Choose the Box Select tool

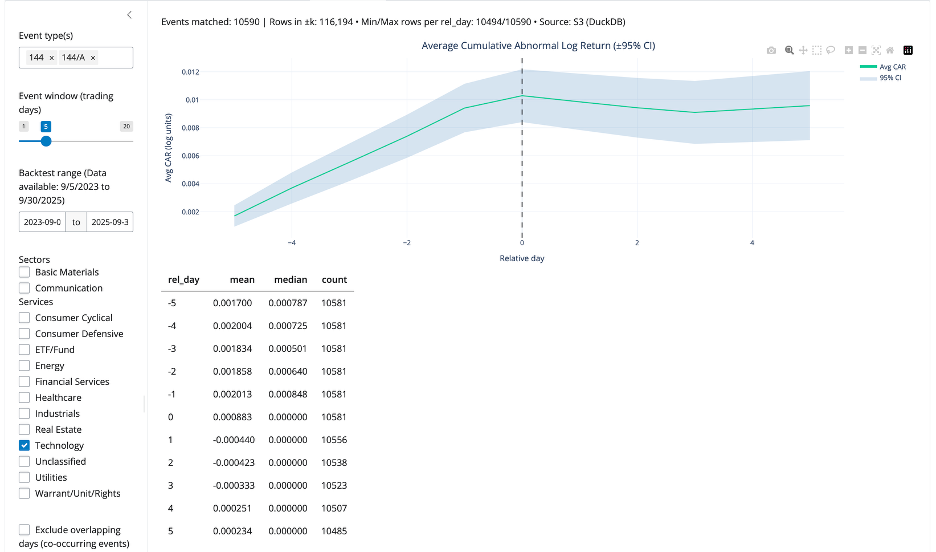817,50
